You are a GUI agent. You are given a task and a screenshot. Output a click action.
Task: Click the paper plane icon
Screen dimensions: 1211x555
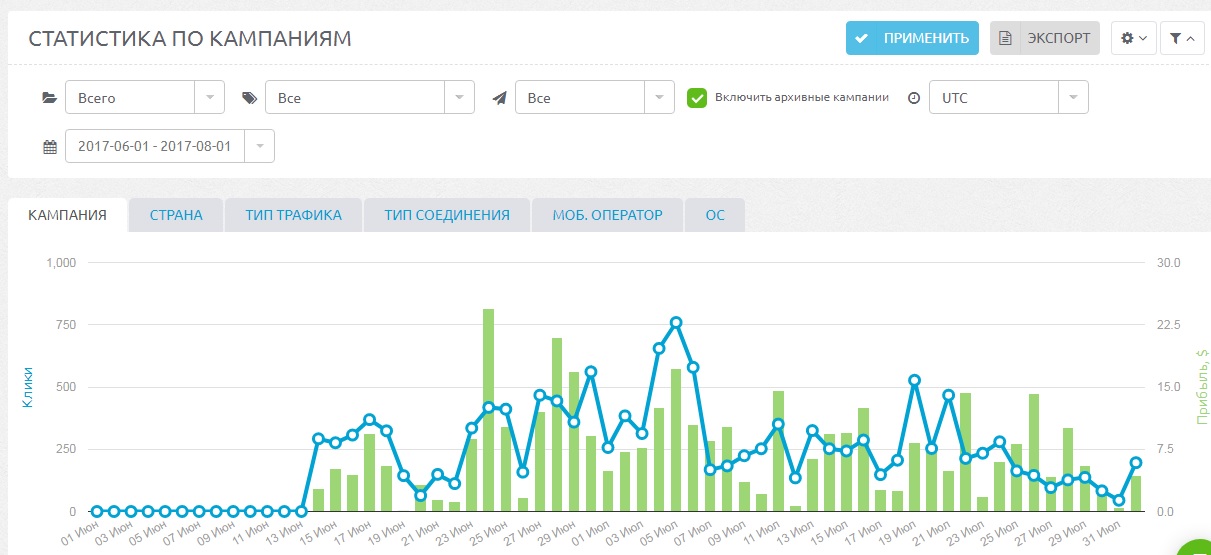coord(499,98)
